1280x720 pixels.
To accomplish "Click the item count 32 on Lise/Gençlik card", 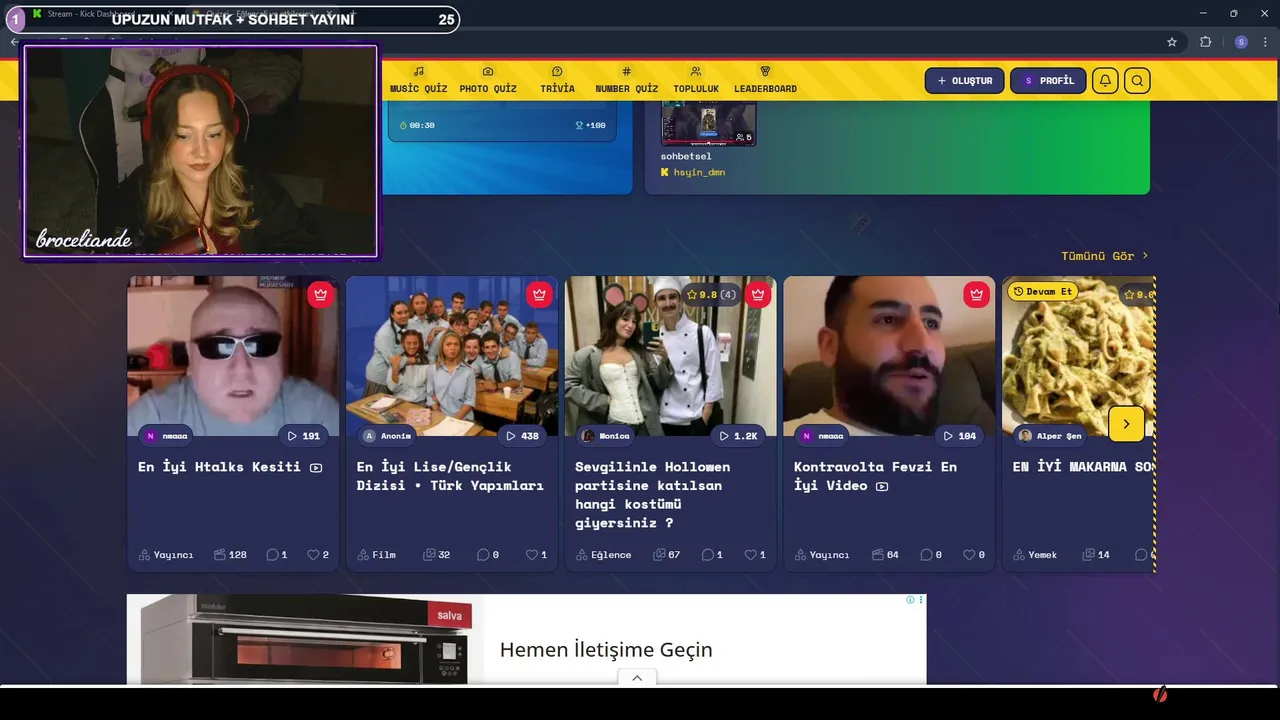I will [x=437, y=554].
